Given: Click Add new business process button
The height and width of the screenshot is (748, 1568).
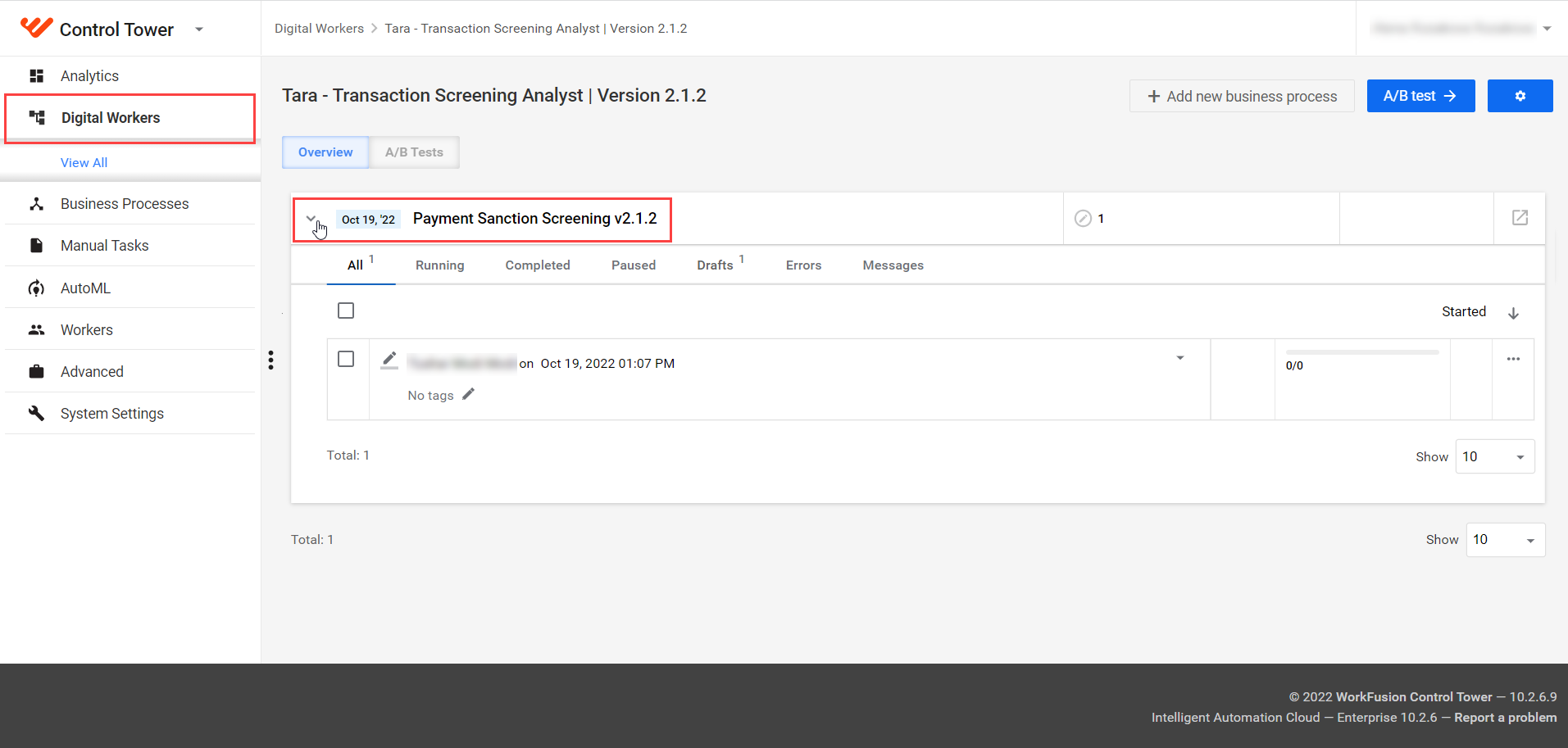Looking at the screenshot, I should (x=1242, y=96).
